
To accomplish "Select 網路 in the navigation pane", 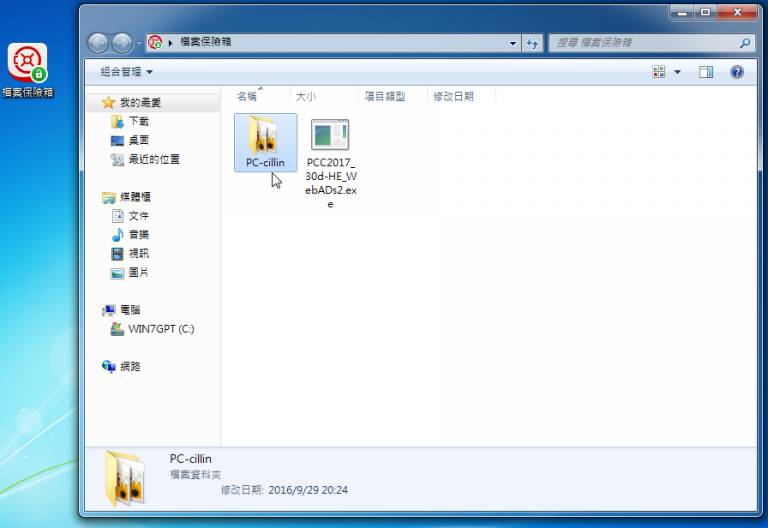I will (x=130, y=366).
